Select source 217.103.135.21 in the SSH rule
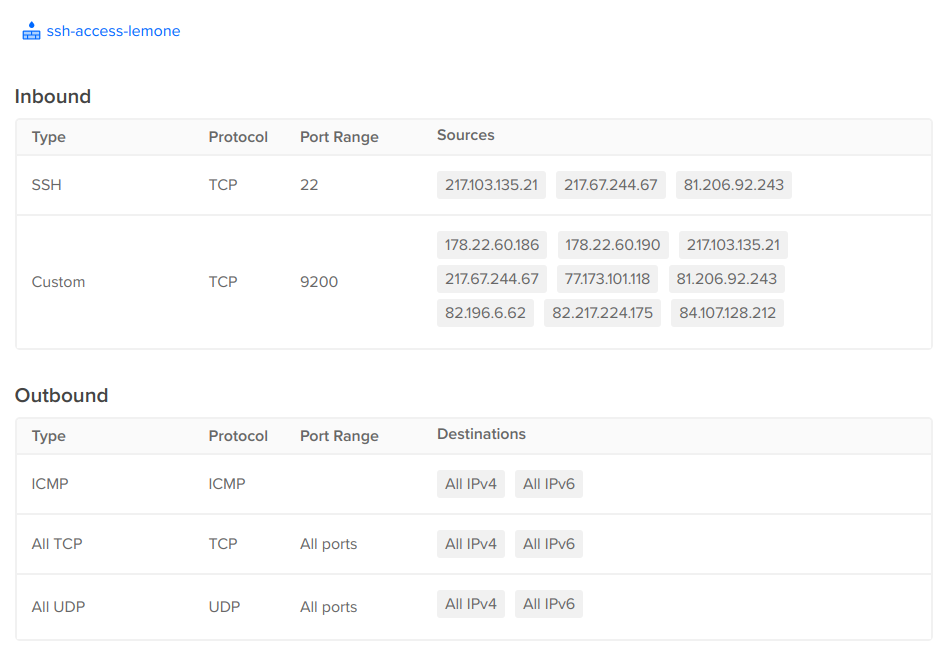 (491, 184)
